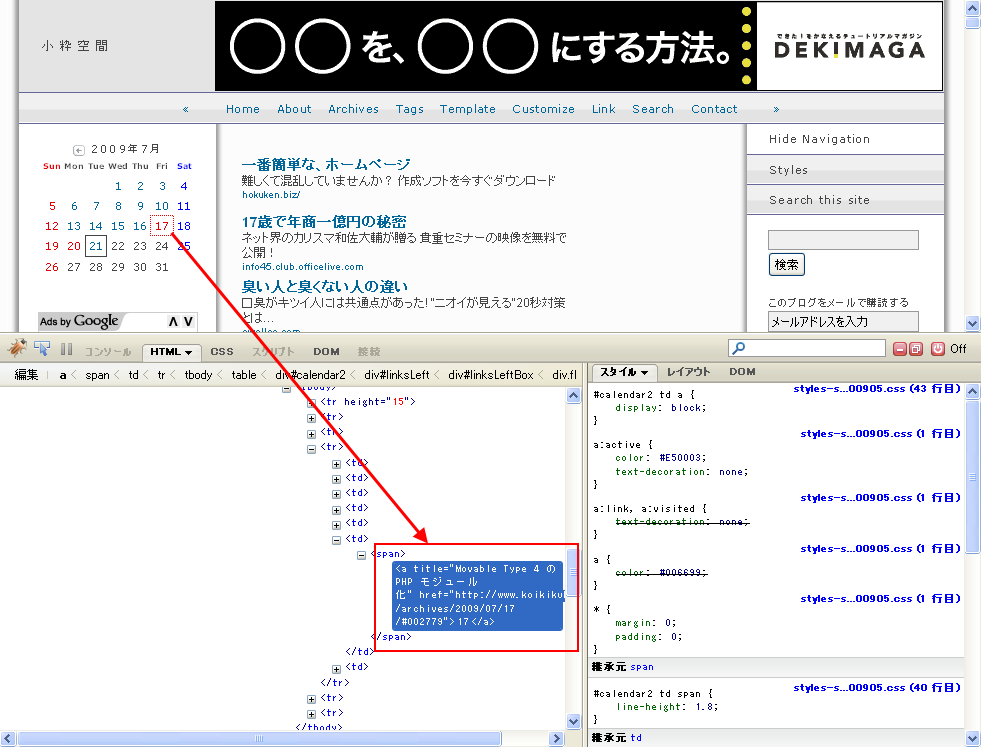Open the Home navigation link
The width and height of the screenshot is (981, 747).
point(243,109)
